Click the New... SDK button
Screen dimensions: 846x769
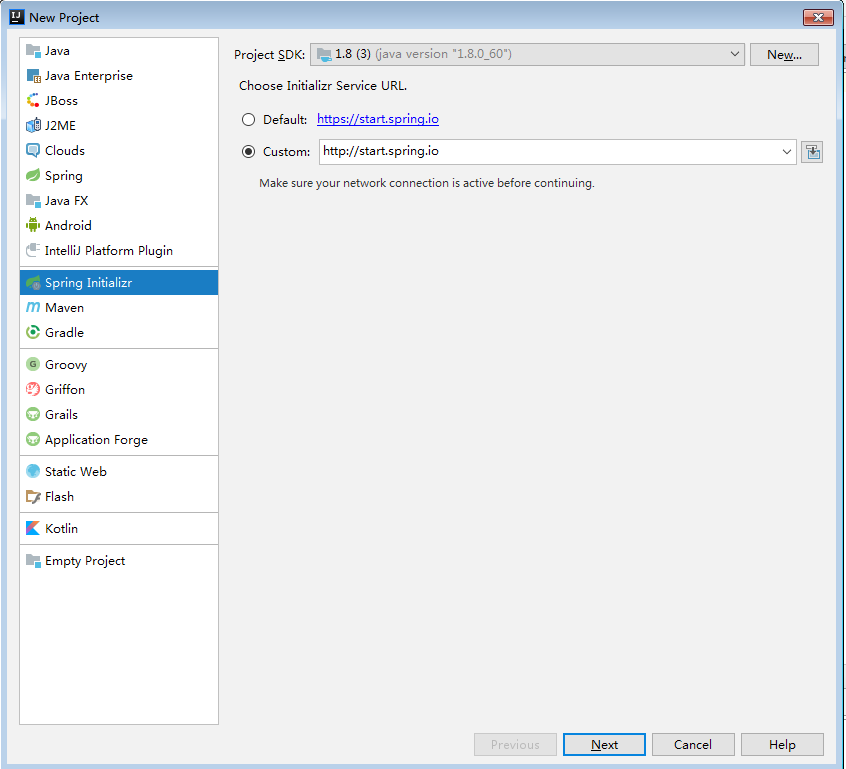pos(784,55)
